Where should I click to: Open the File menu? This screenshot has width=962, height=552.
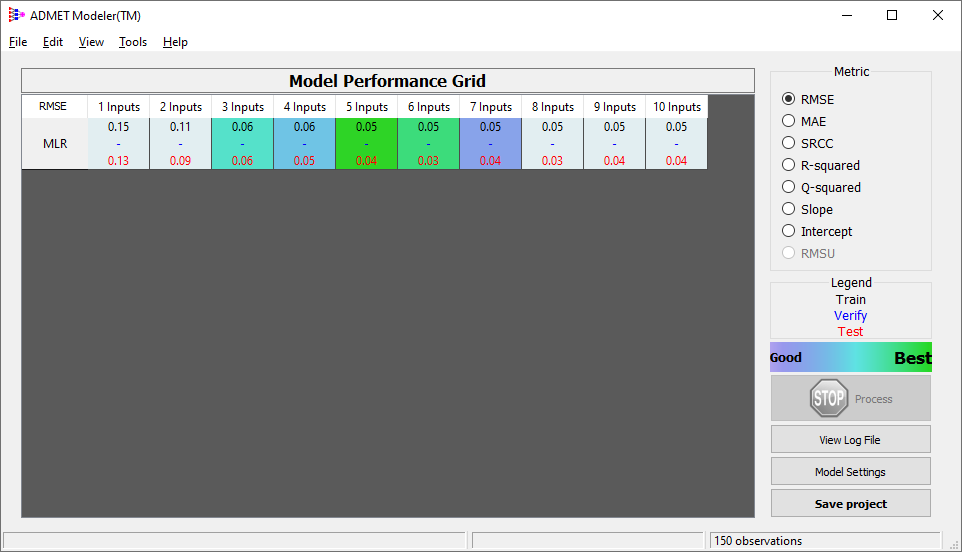(18, 42)
